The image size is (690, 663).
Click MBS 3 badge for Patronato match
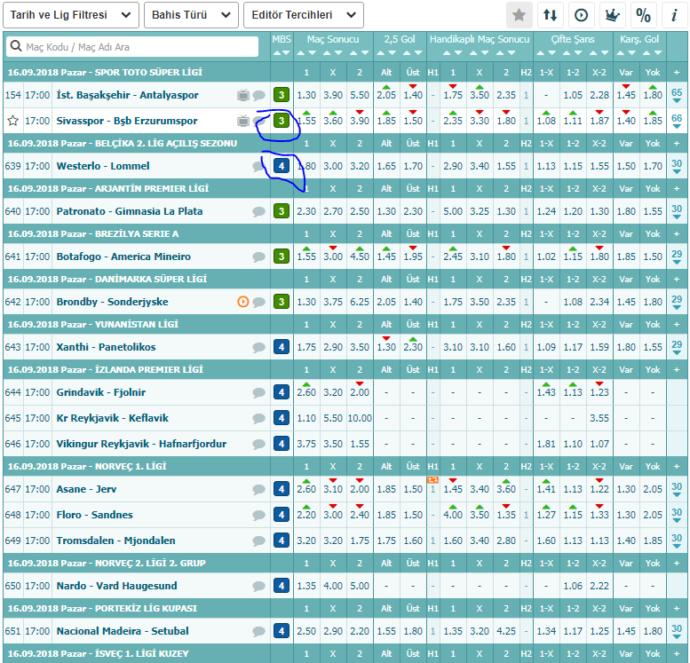click(281, 211)
